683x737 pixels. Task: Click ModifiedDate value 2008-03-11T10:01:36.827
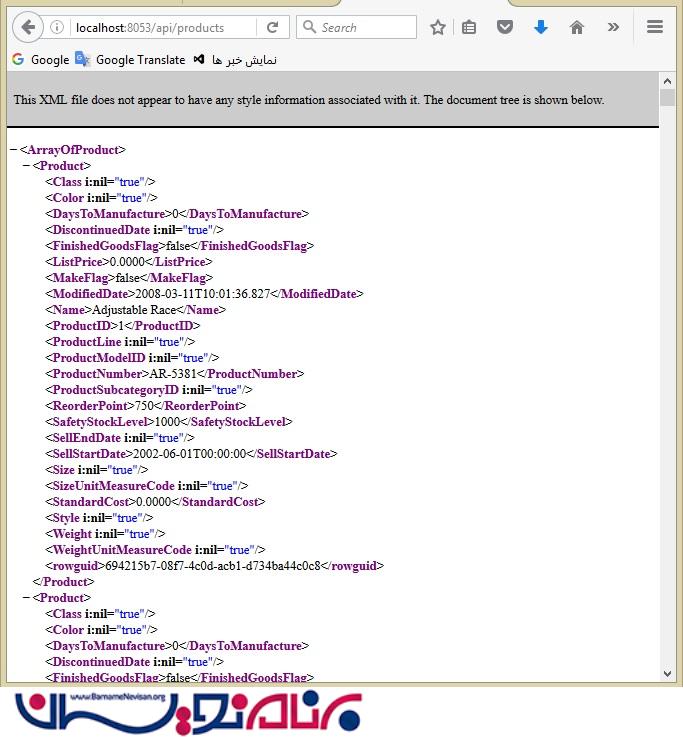click(x=203, y=294)
